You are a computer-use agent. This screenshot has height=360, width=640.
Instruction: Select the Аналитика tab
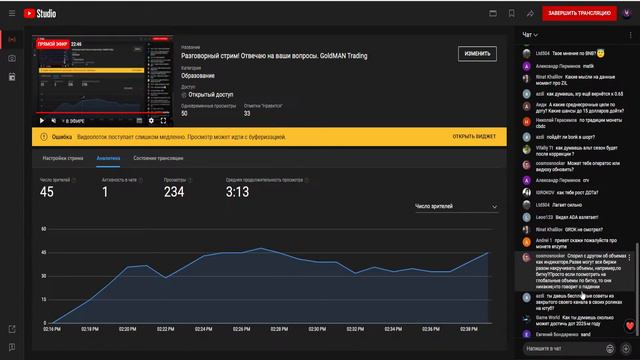coord(108,158)
